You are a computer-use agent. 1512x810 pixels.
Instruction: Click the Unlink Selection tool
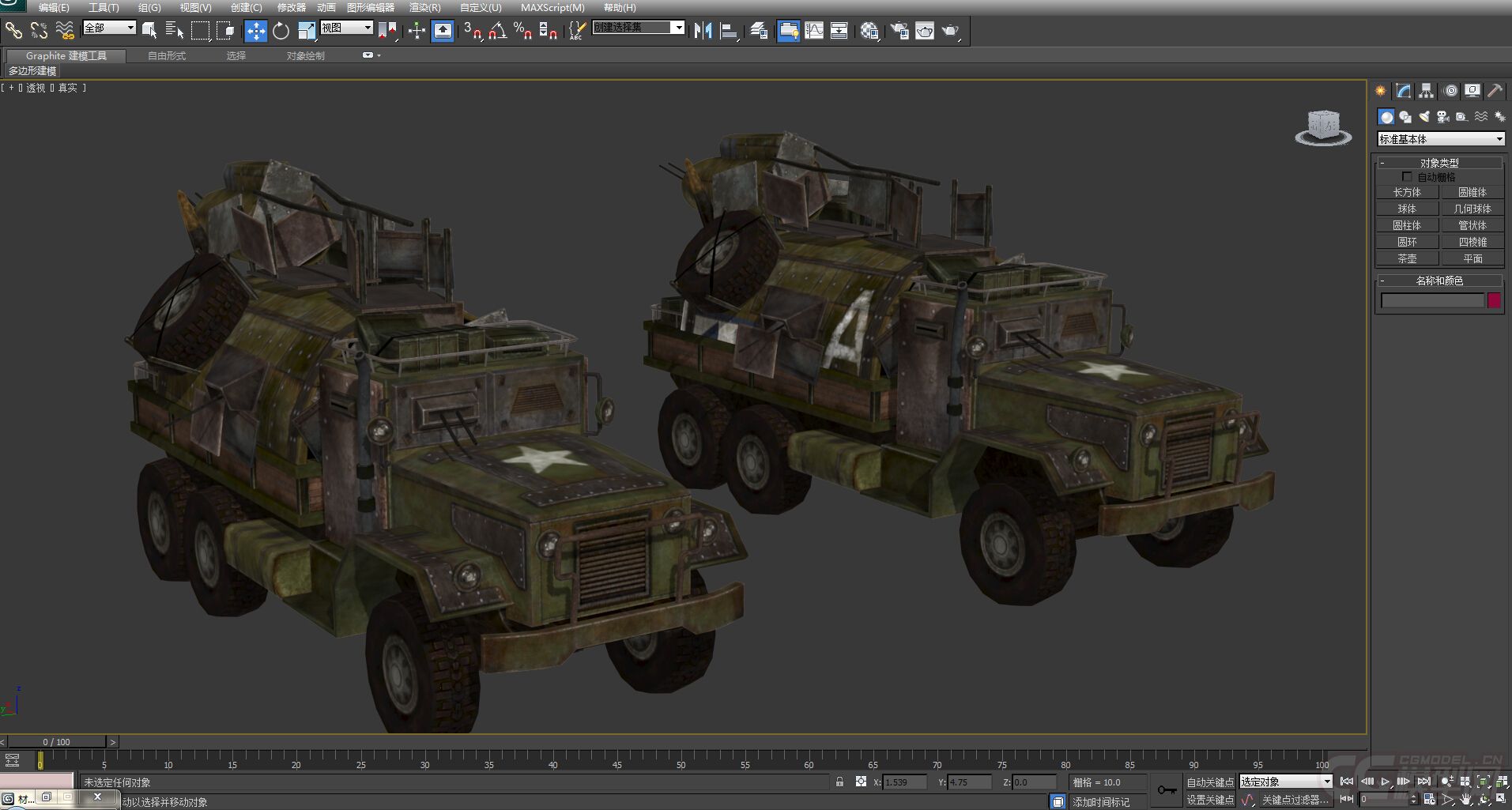(x=39, y=31)
